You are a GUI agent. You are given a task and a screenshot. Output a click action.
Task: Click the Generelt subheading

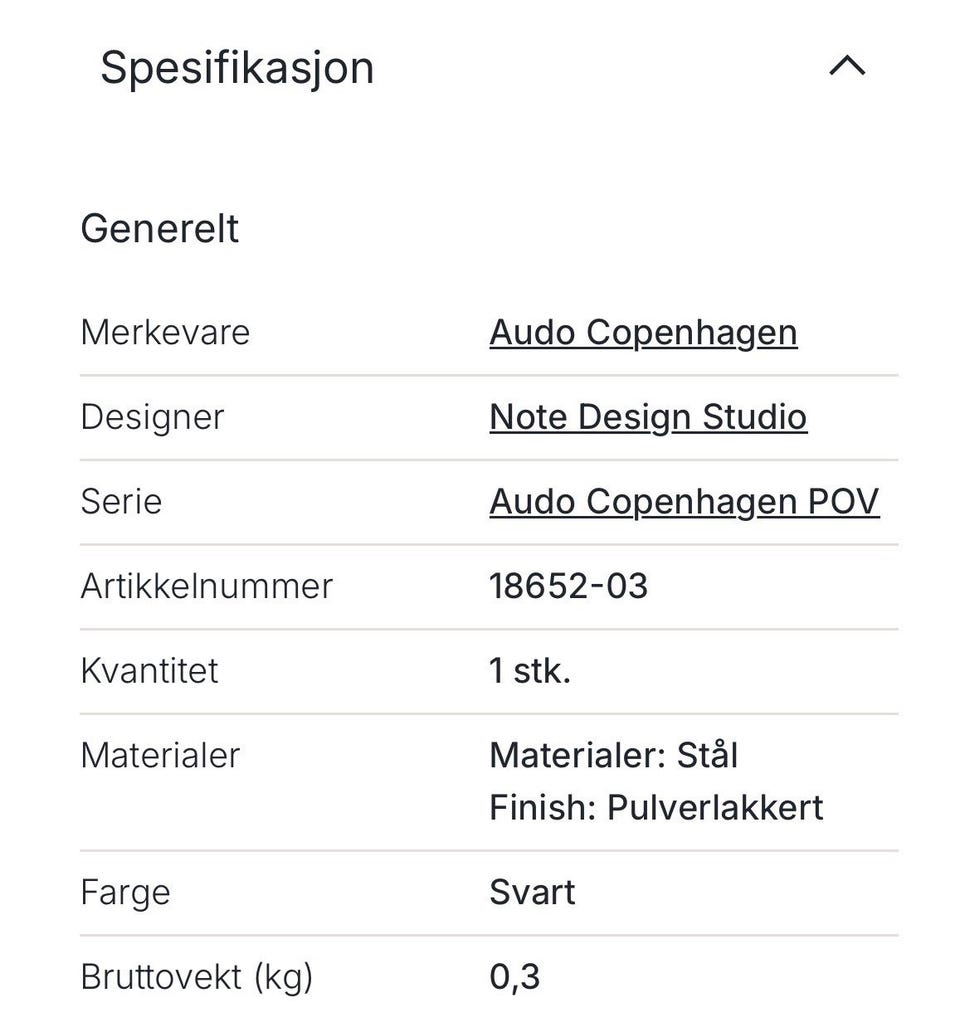159,228
